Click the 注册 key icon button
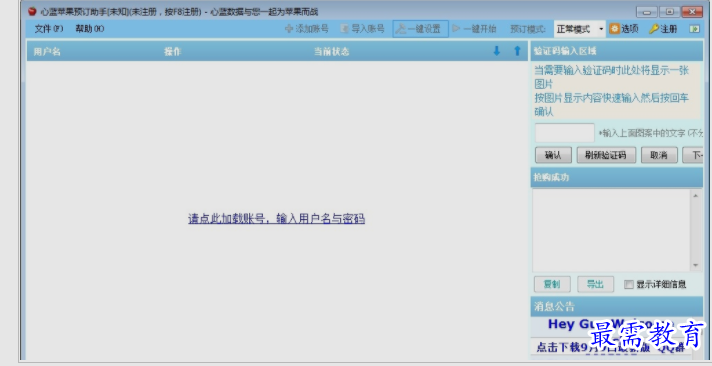The height and width of the screenshot is (366, 712). [663, 29]
